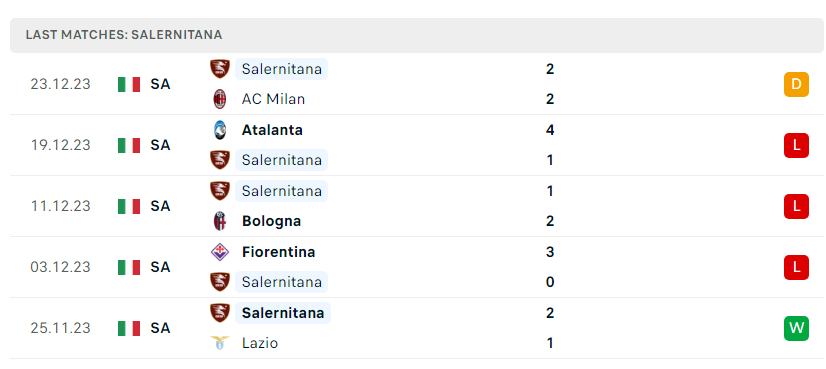
Task: Click Italian flag on the 19.12.23 match
Action: coord(129,145)
